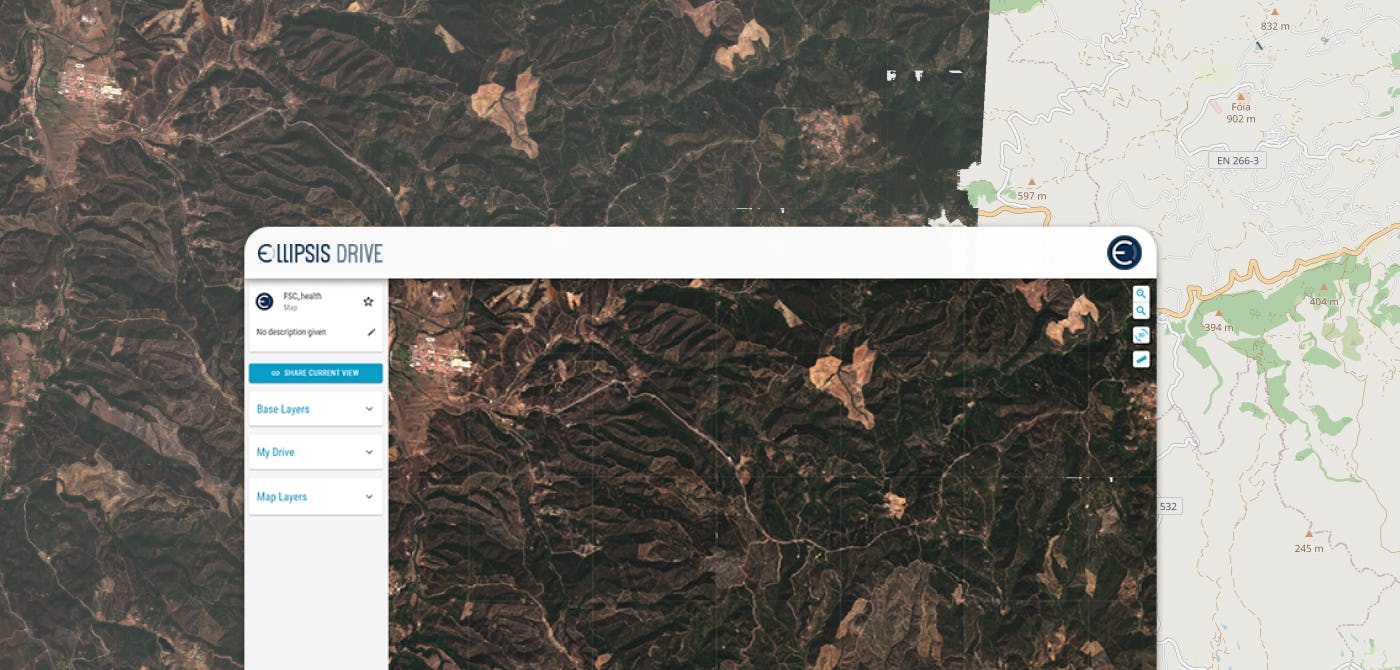Expand the Base Layers section
Screen dimensions: 1400x670
tap(316, 409)
